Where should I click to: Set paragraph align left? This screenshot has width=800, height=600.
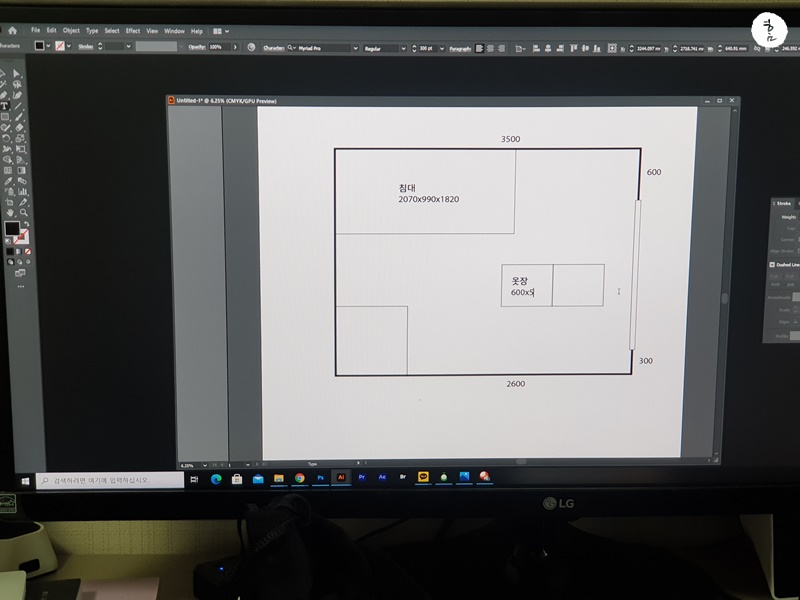click(x=479, y=48)
